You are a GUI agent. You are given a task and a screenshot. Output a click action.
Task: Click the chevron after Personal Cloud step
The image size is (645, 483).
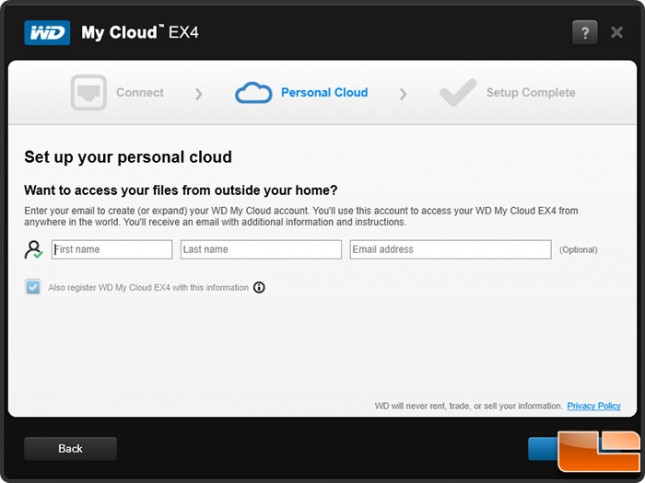tap(403, 94)
